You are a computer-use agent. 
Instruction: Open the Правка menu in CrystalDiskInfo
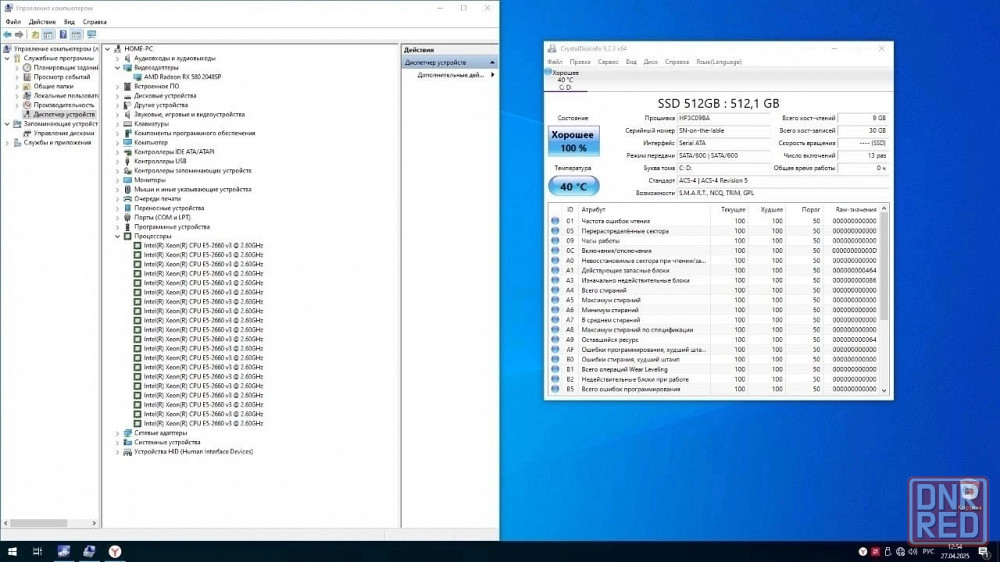click(580, 62)
